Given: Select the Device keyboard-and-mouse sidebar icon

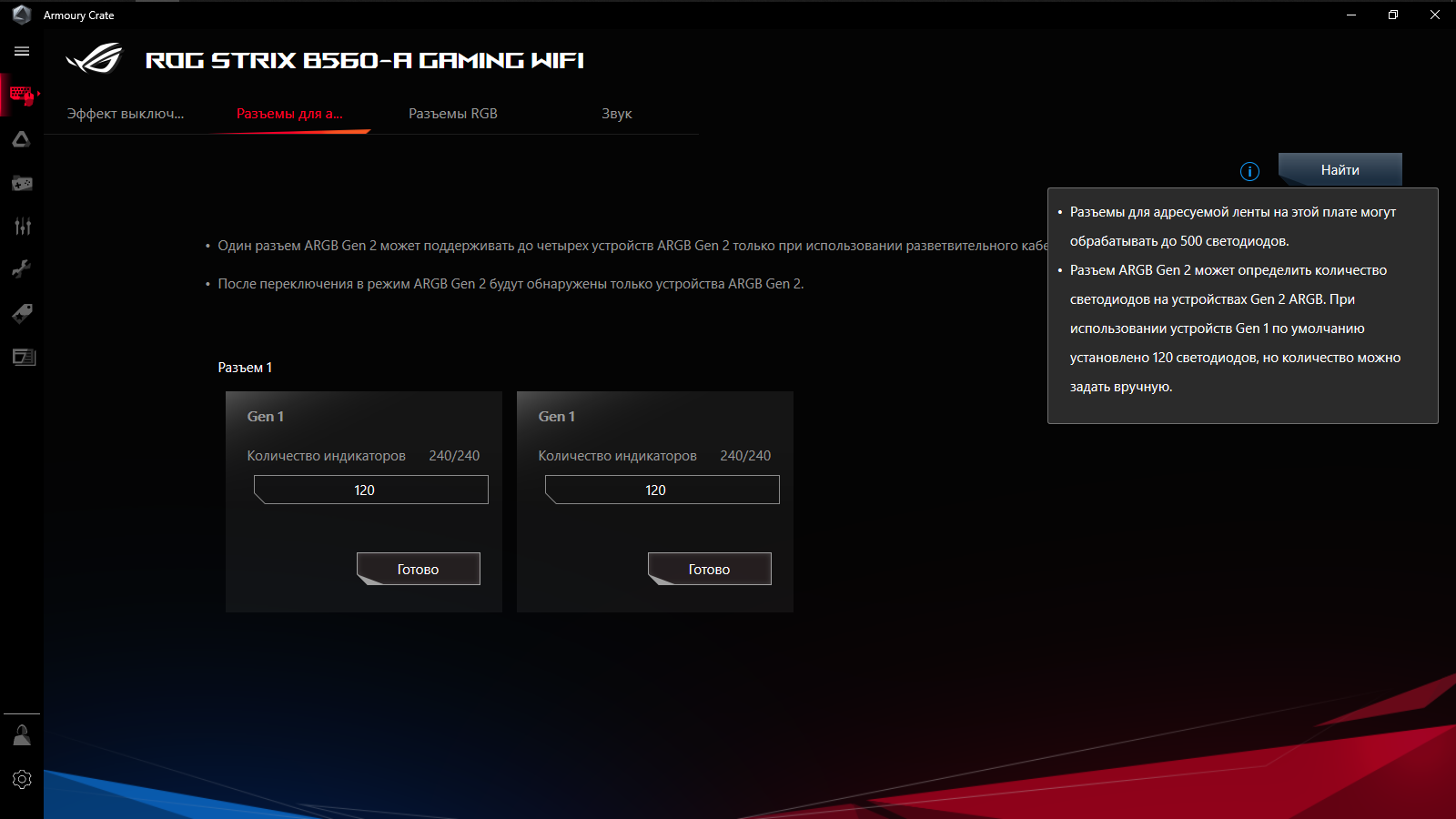Looking at the screenshot, I should 22,95.
